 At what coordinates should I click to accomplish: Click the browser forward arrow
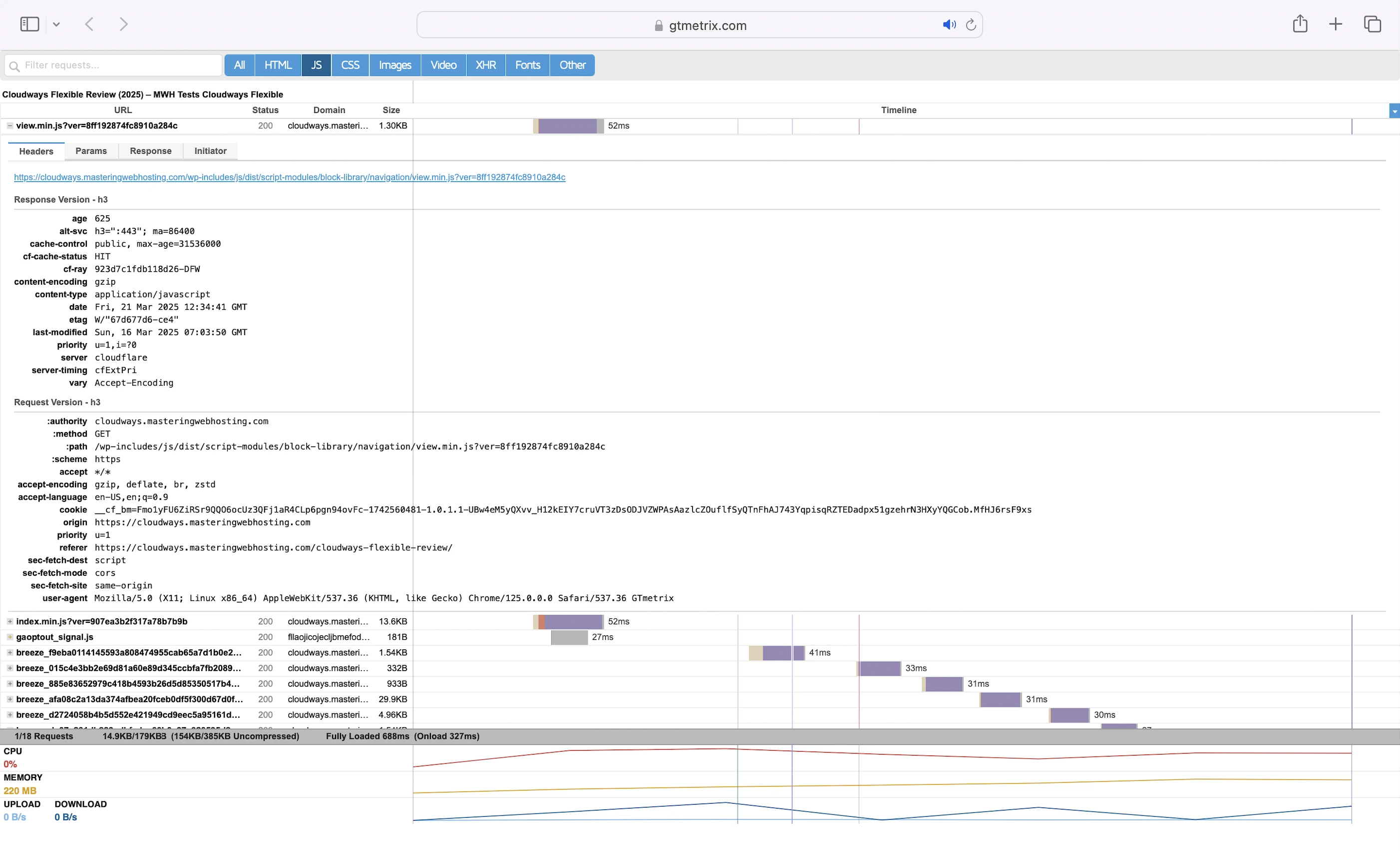click(x=123, y=24)
